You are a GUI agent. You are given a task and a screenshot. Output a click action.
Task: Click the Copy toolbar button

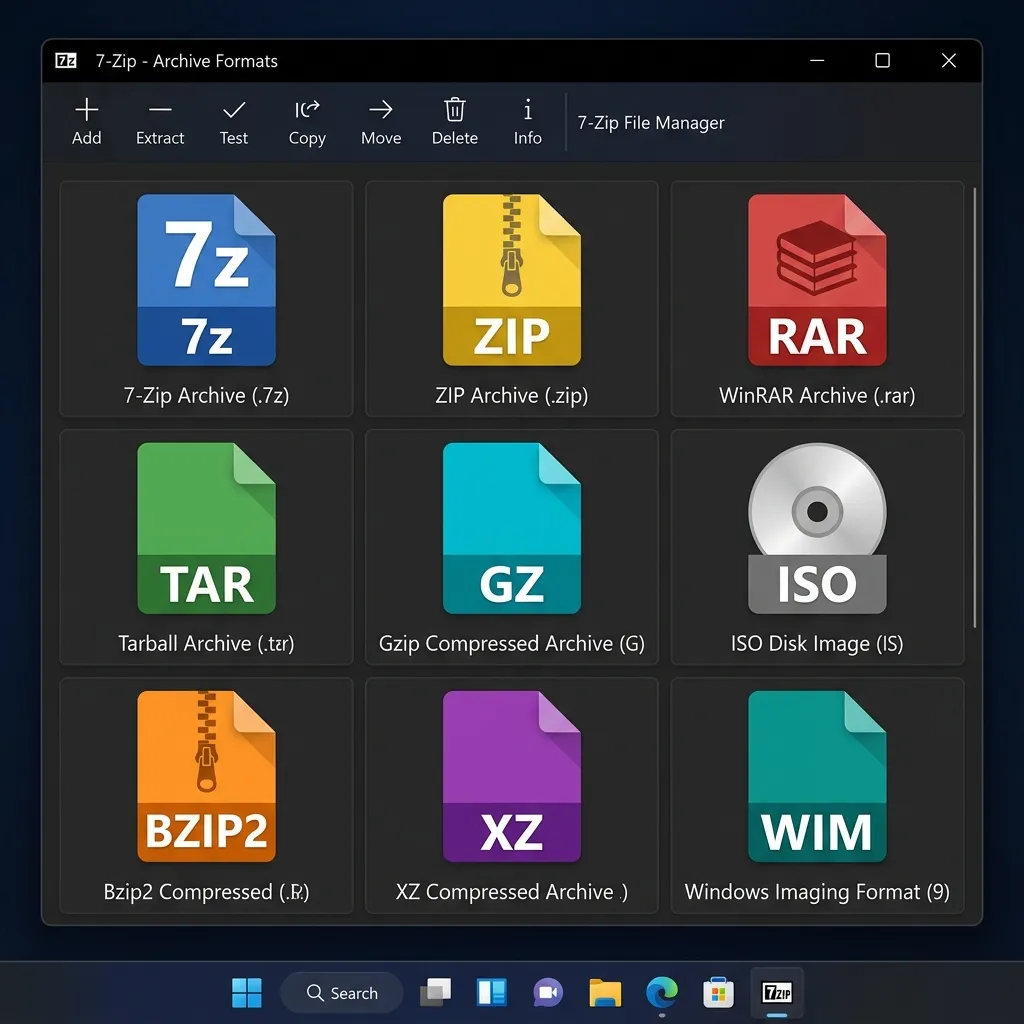307,122
